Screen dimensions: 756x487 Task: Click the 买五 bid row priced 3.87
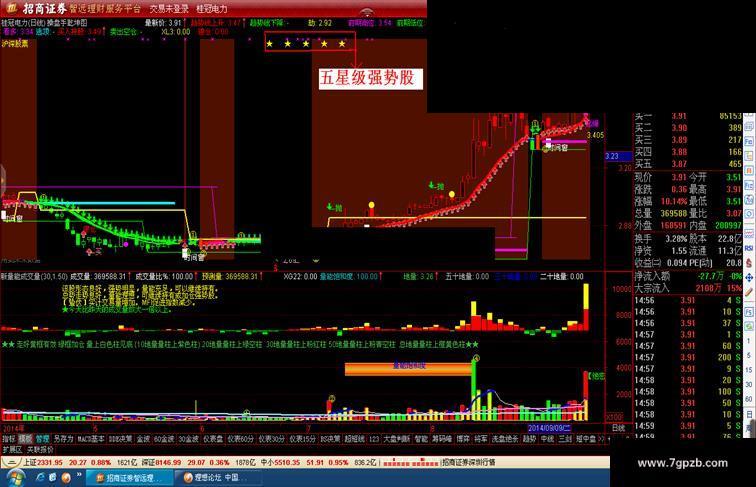point(688,164)
